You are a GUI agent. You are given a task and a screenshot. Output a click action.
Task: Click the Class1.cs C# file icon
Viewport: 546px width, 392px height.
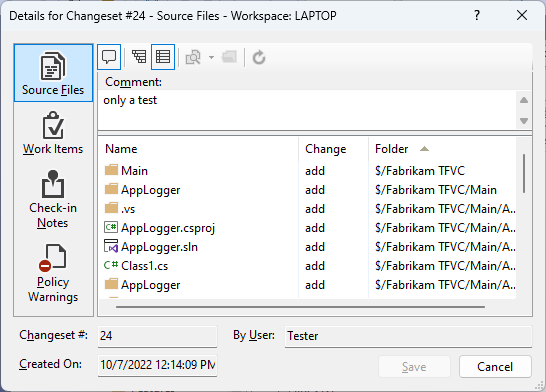point(111,265)
